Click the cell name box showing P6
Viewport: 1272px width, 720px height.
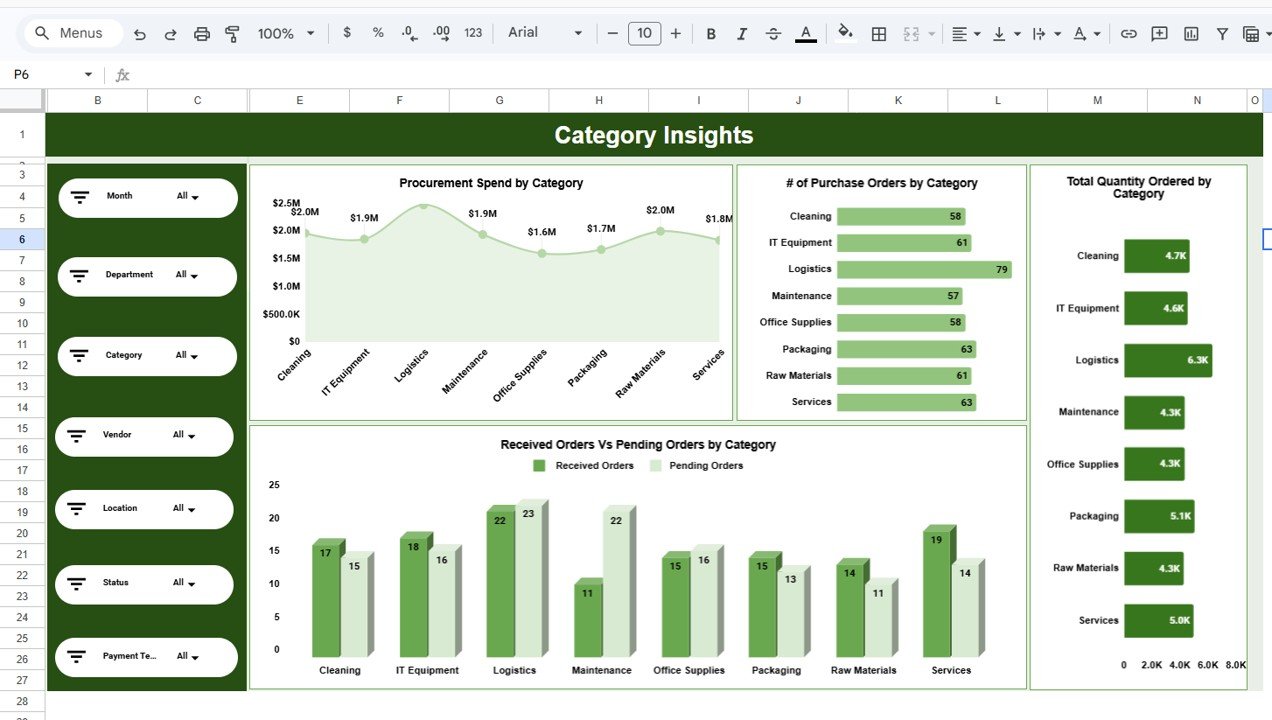pyautogui.click(x=45, y=74)
